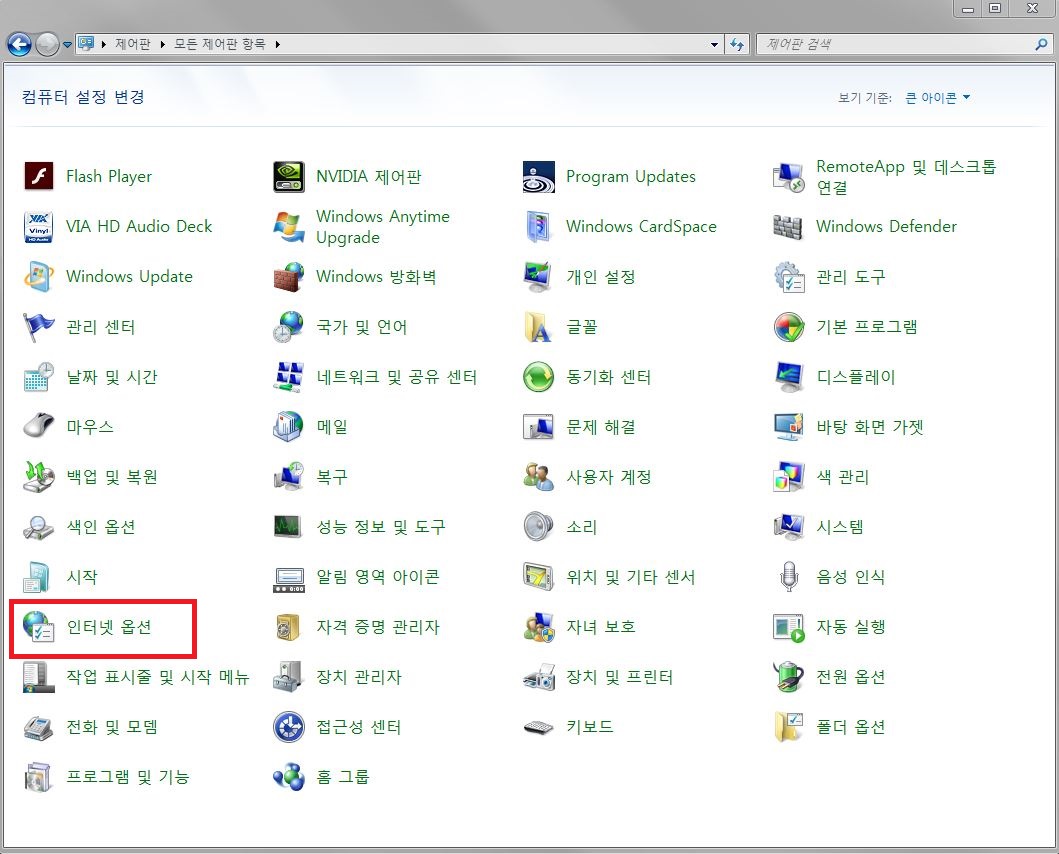Screen dimensions: 1059x854
Task: Click the 동기화 센터 green sync icon
Action: tap(538, 377)
